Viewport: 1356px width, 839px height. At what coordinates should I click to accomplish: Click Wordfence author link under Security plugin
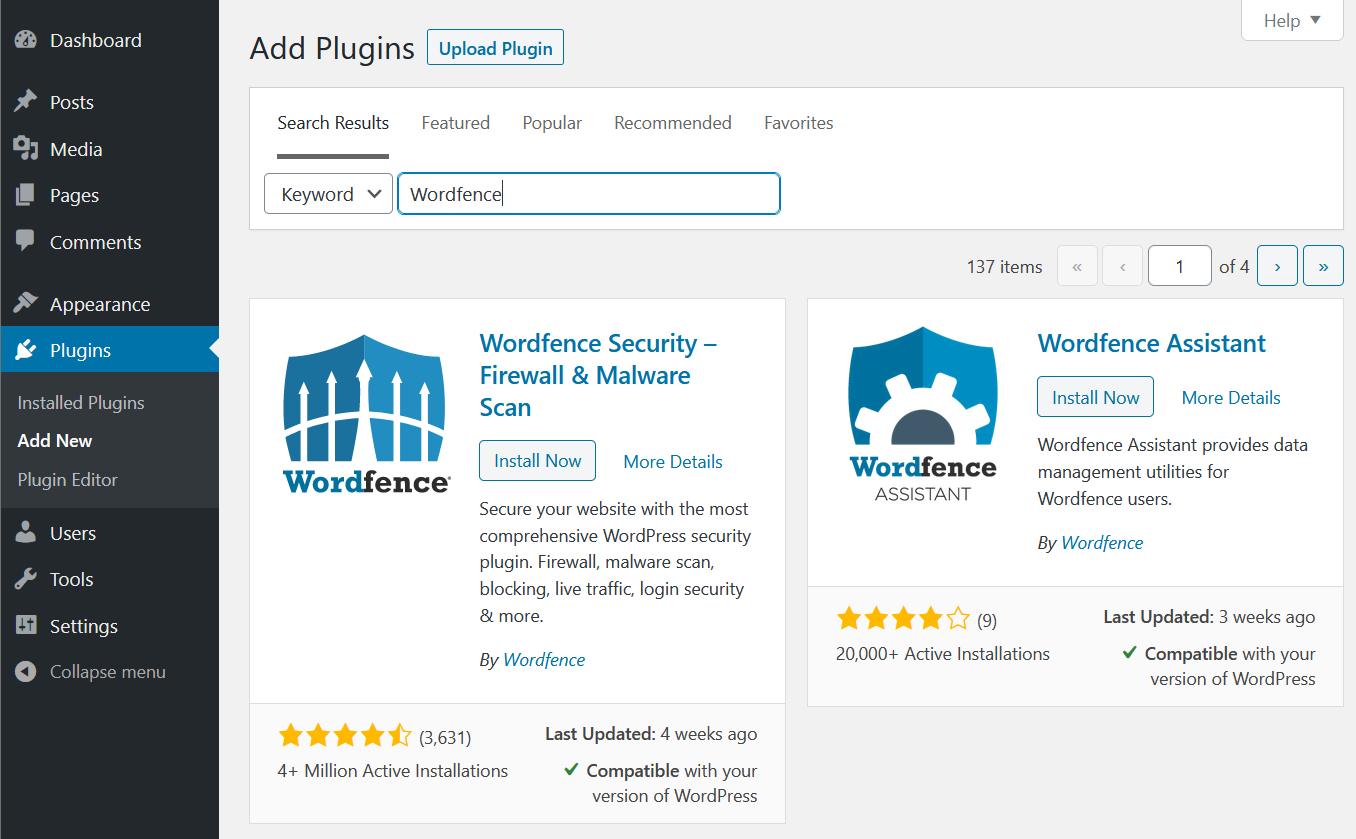[544, 660]
